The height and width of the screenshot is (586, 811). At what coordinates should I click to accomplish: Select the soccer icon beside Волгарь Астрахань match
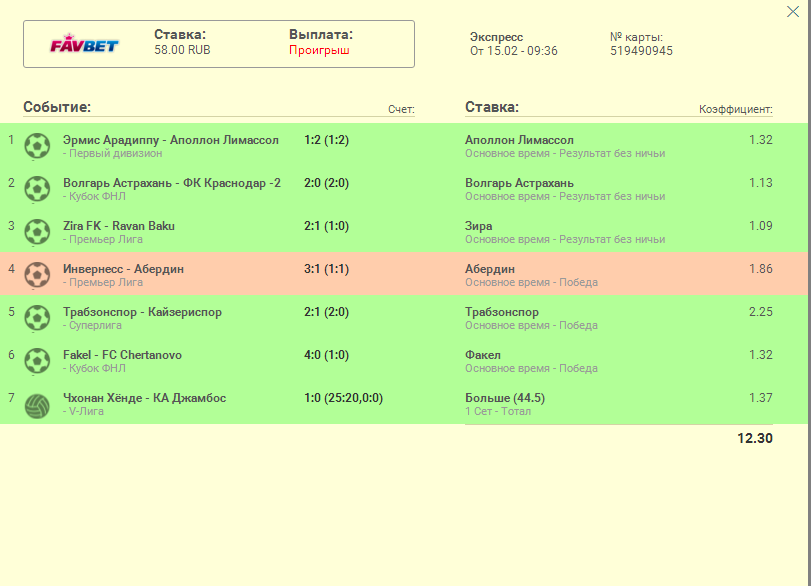pyautogui.click(x=37, y=189)
